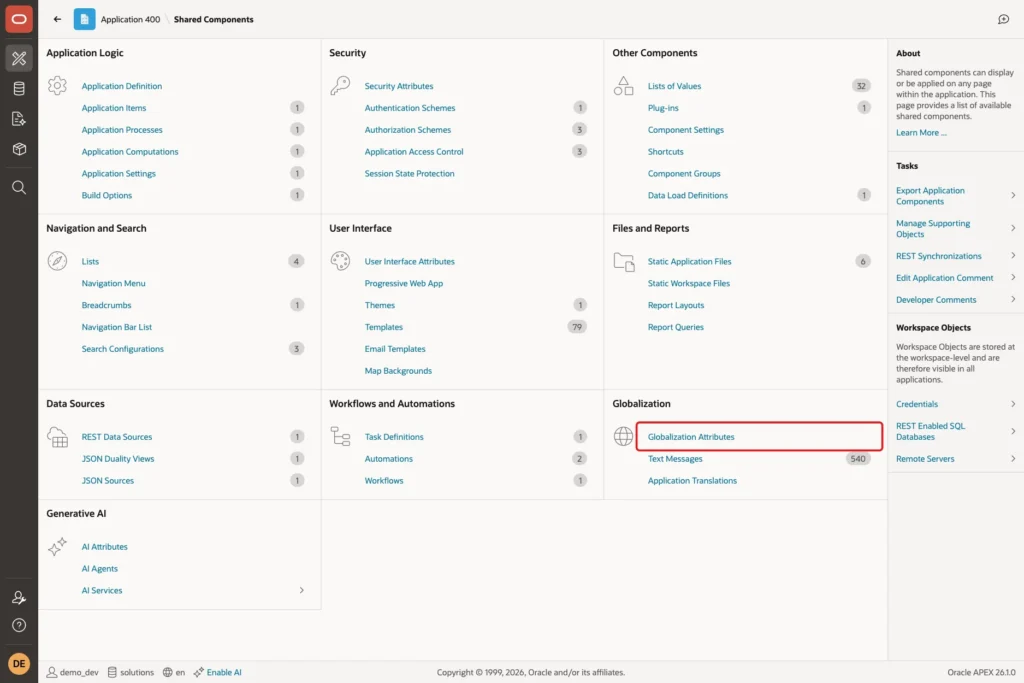Viewport: 1024px width, 683px height.
Task: Open Team Development icon in sidebar
Action: (x=19, y=119)
